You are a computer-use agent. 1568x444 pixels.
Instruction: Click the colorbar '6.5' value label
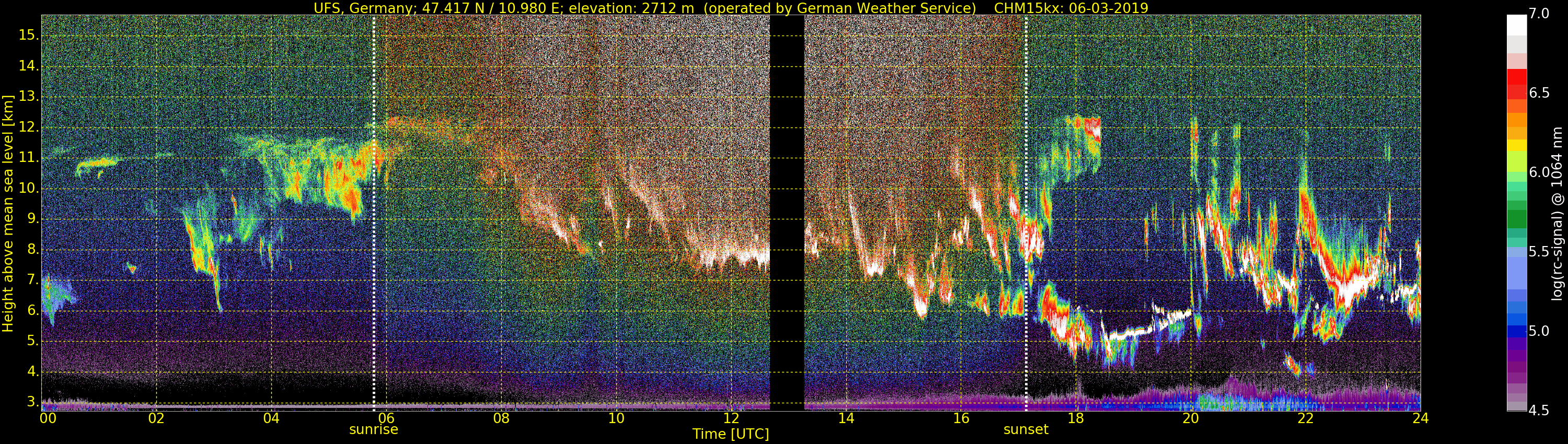(1539, 92)
